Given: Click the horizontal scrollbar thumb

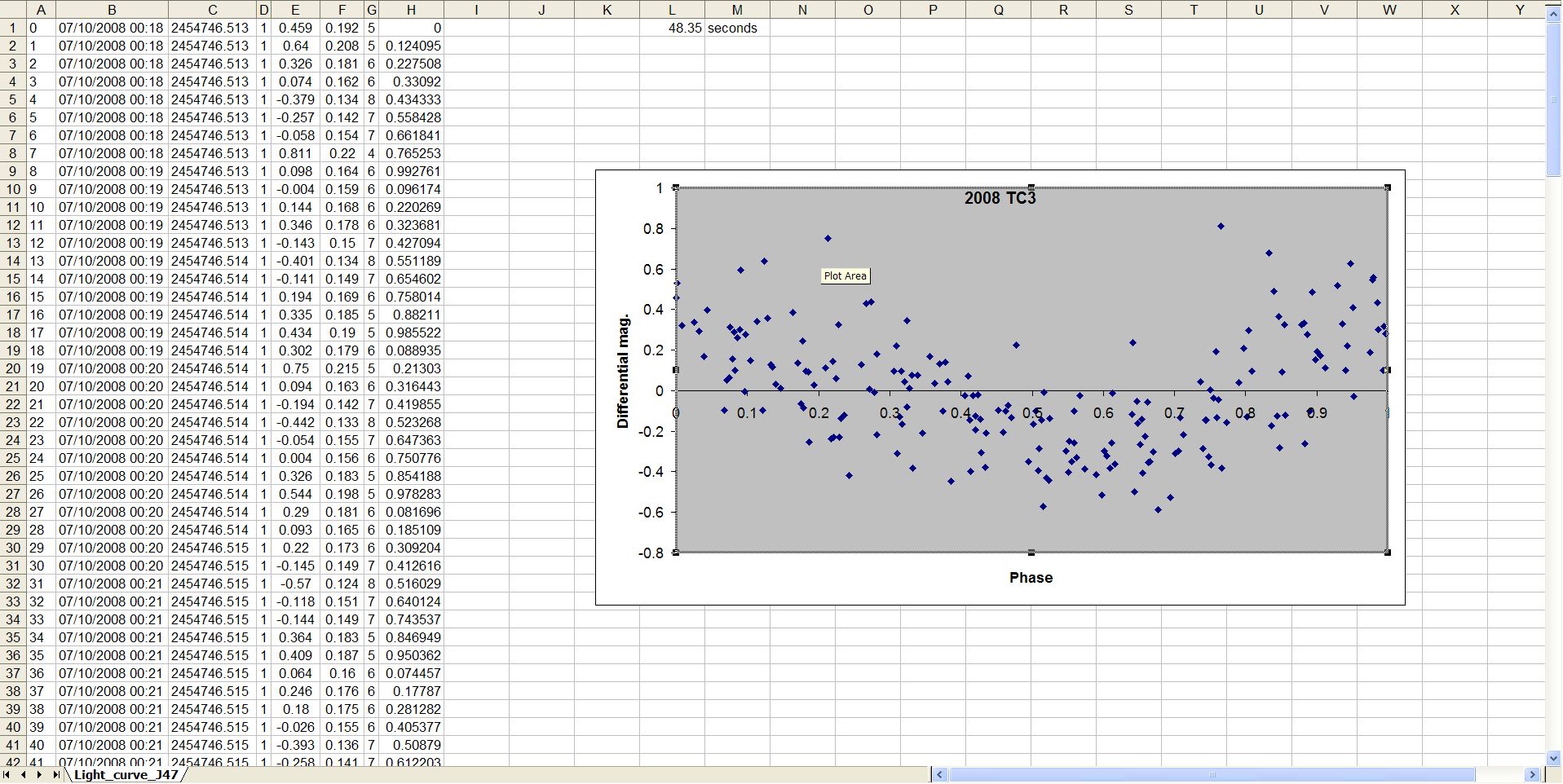Looking at the screenshot, I should [1212, 775].
